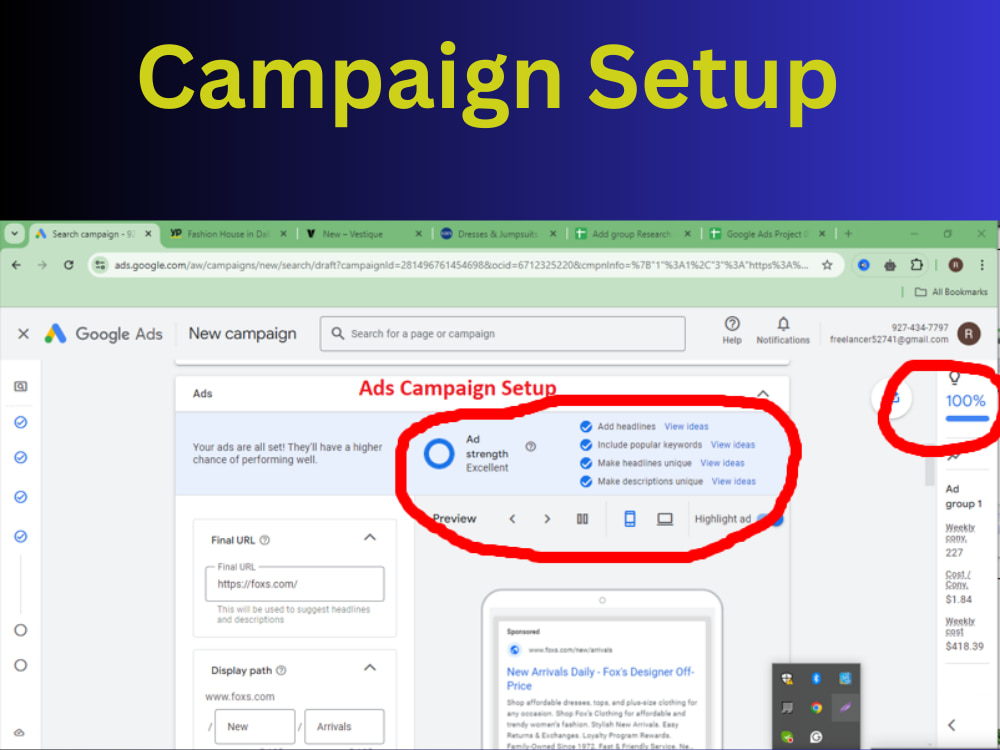Click the first completed step checkmark in sidebar

(x=20, y=422)
